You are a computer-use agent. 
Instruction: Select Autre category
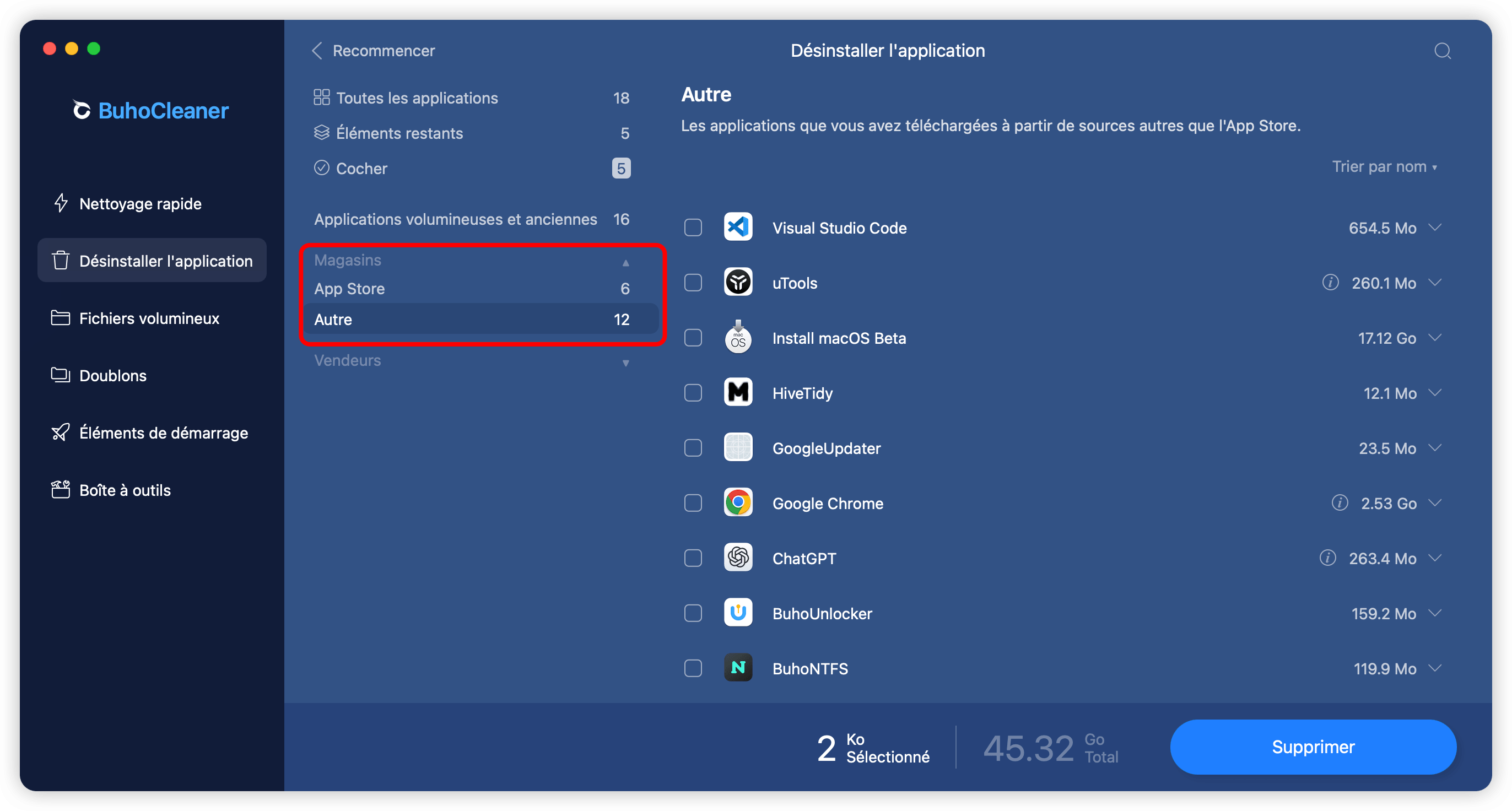[481, 318]
